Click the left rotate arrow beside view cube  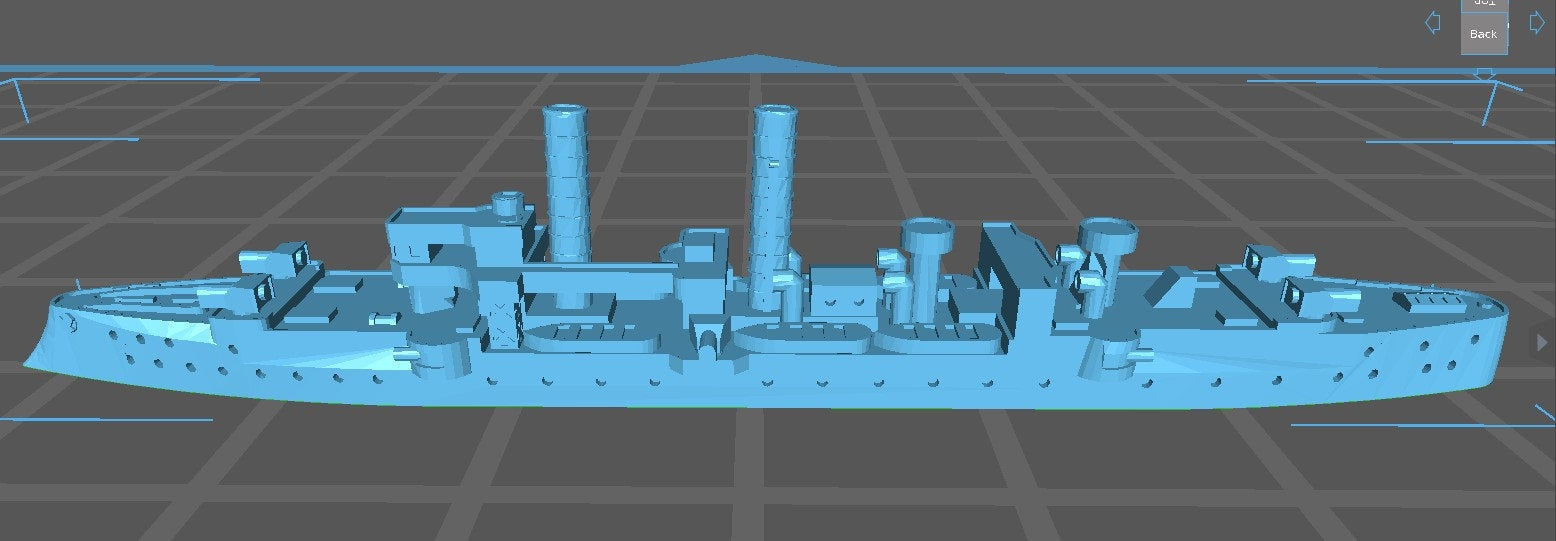(x=1432, y=23)
